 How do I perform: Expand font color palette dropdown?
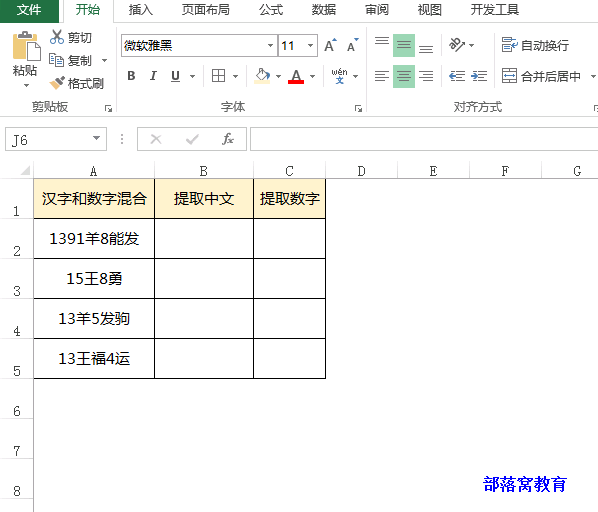coord(312,76)
